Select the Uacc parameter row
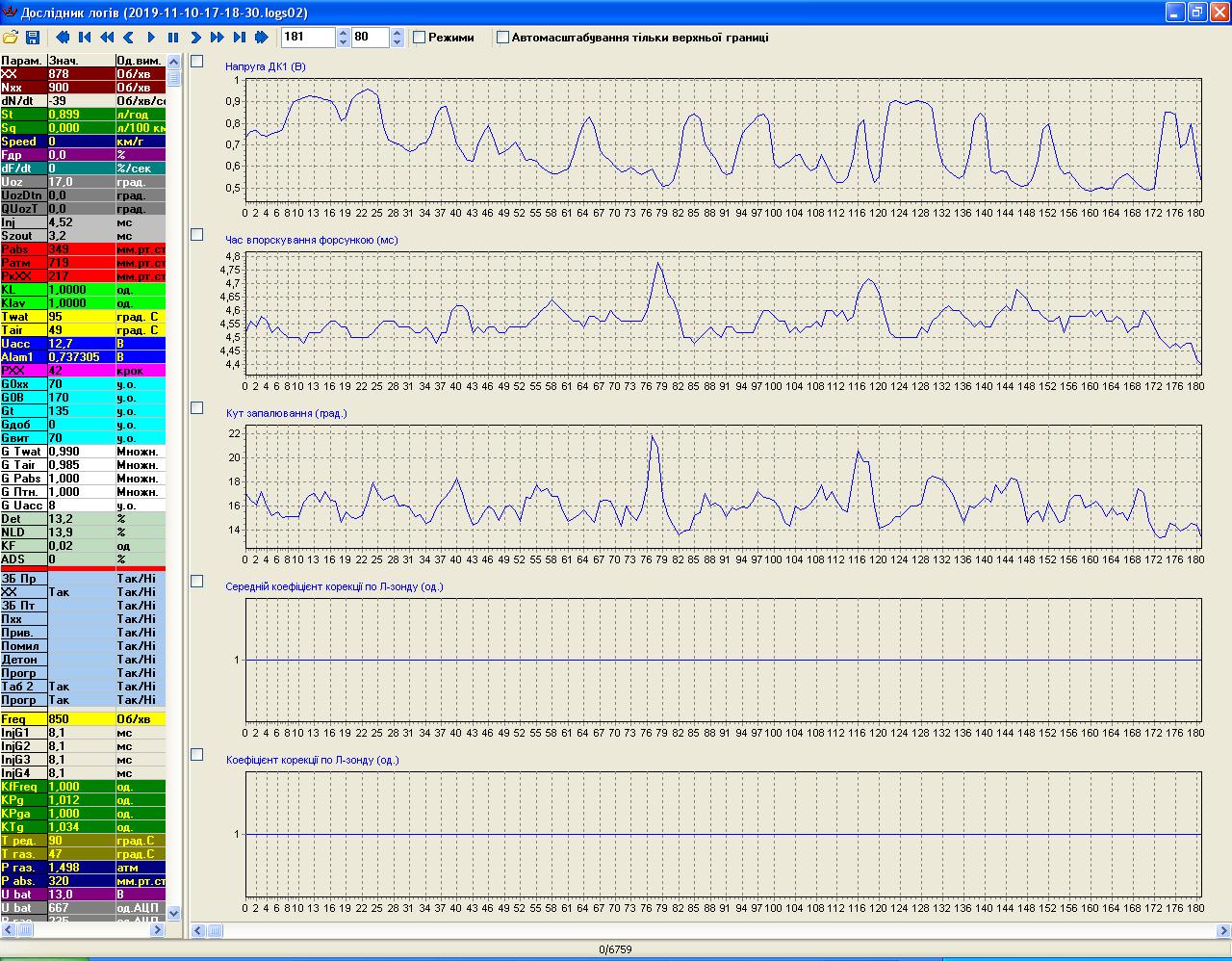The height and width of the screenshot is (961, 1232). [84, 344]
